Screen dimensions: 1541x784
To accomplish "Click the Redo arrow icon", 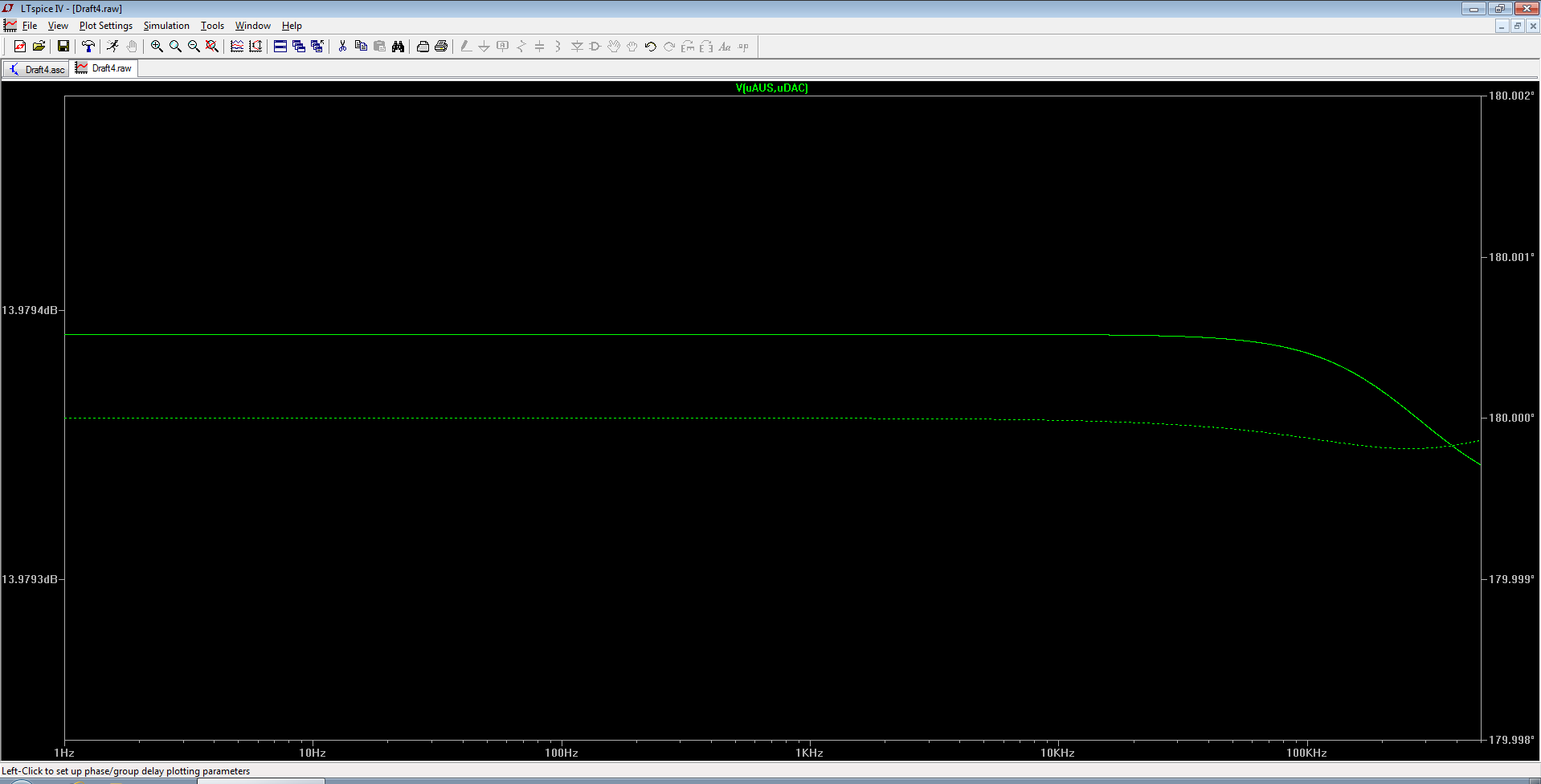I will pos(669,47).
